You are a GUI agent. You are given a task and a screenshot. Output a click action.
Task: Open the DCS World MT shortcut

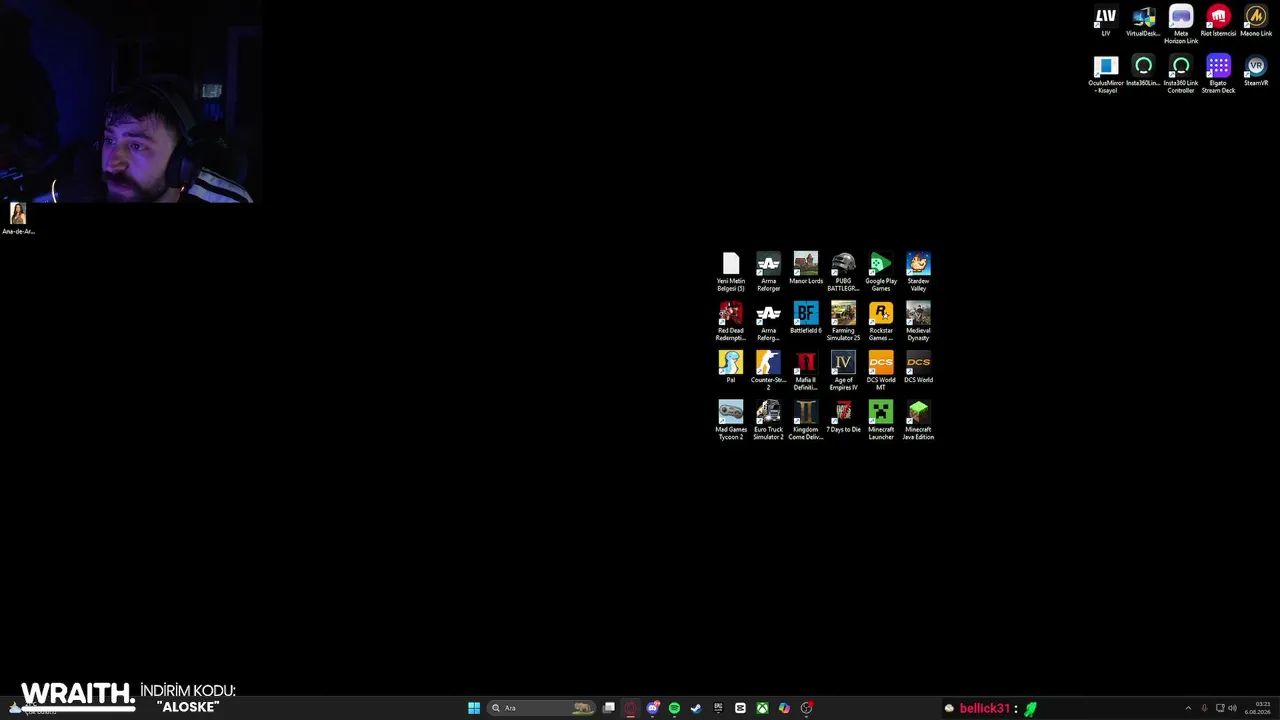(881, 371)
